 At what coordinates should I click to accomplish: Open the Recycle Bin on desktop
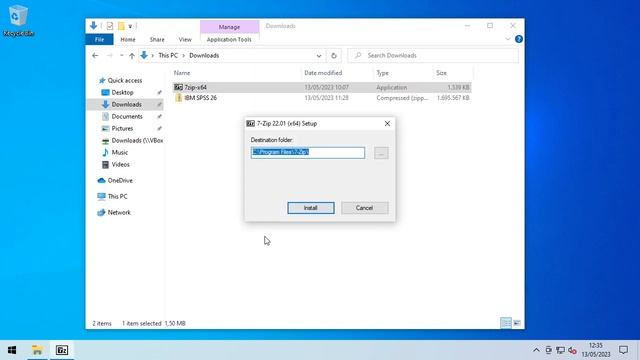pyautogui.click(x=18, y=21)
